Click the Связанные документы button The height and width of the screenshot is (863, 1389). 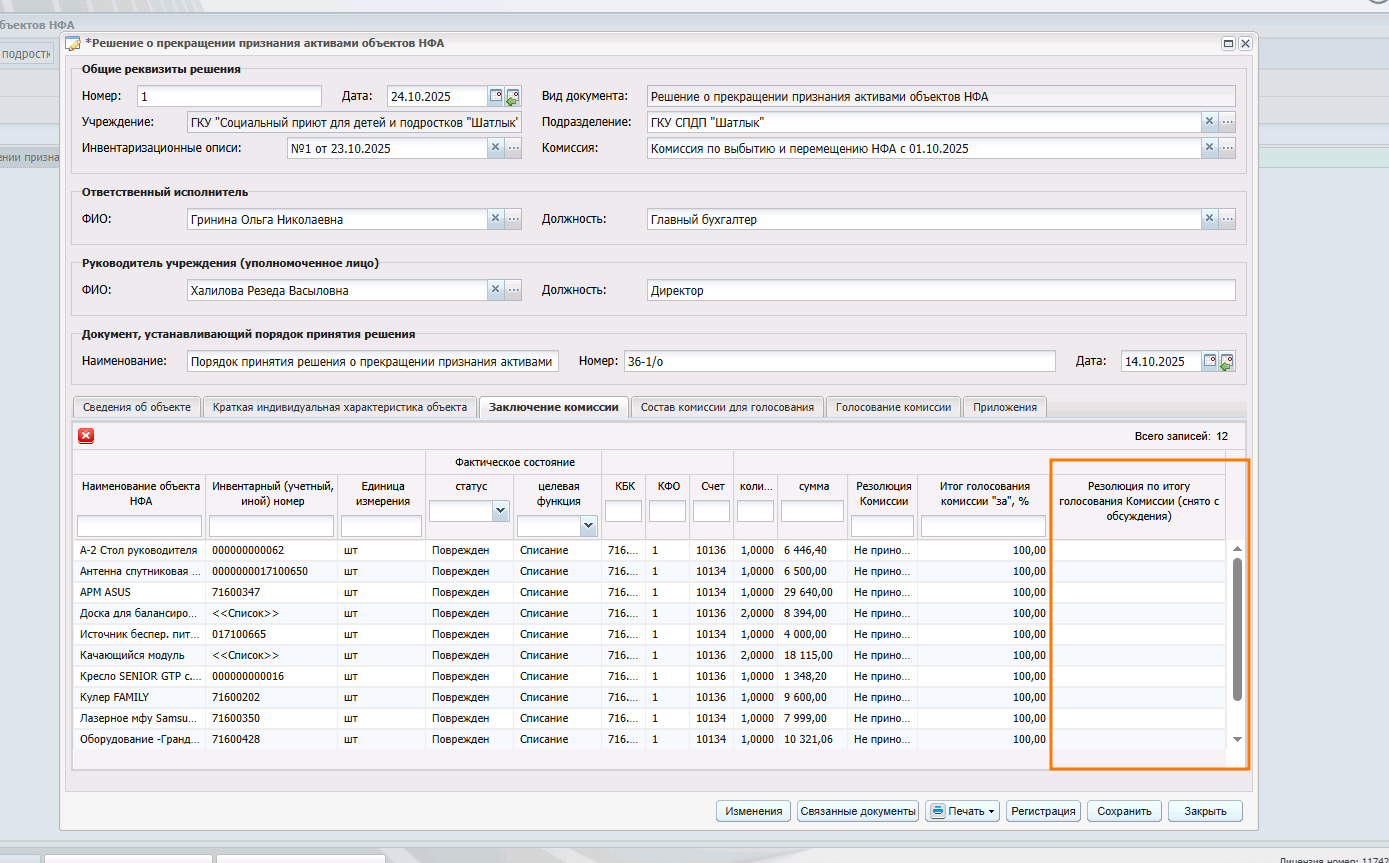(x=858, y=811)
